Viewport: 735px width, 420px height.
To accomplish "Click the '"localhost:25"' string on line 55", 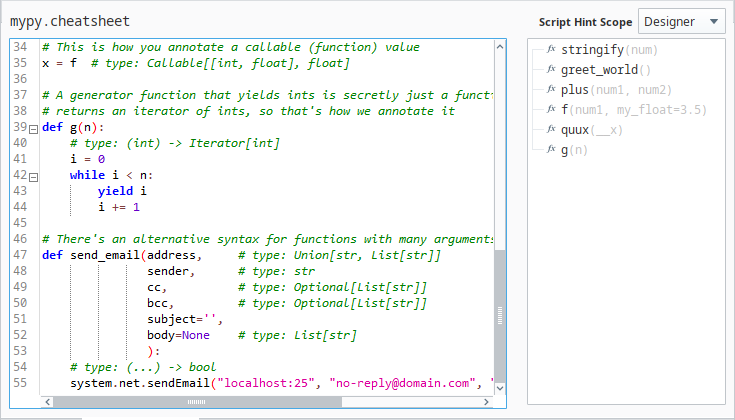I will (265, 383).
